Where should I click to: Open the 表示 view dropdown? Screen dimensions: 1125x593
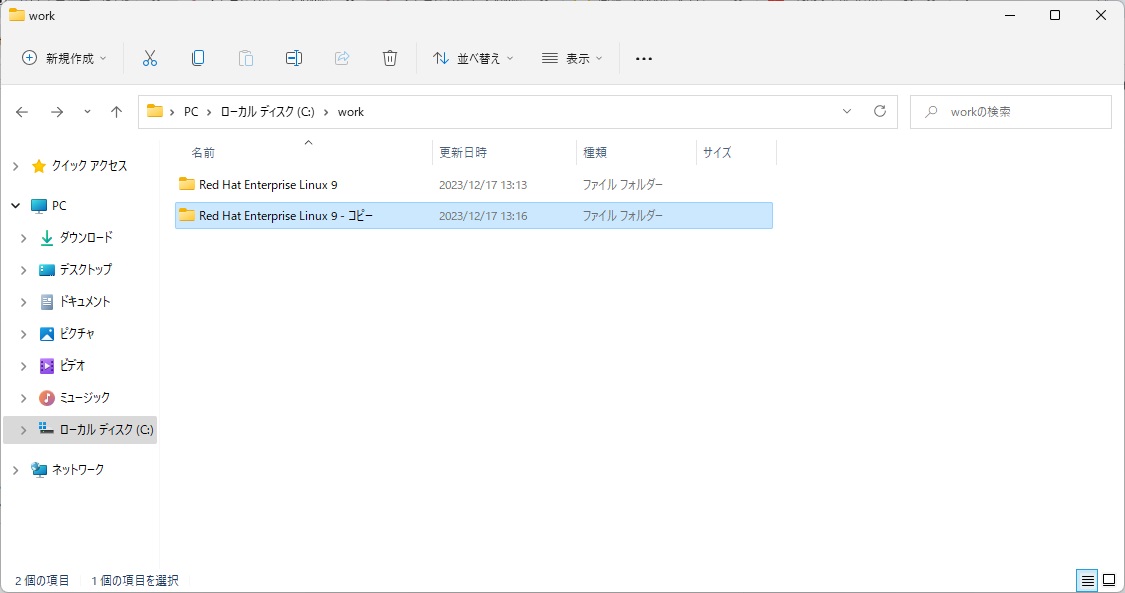[x=572, y=58]
